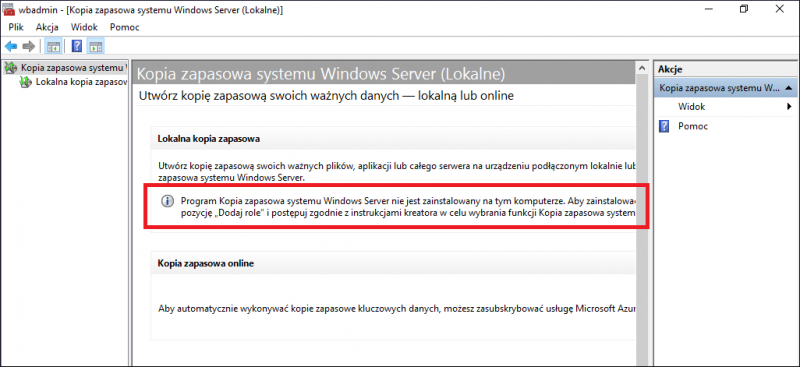Click the wbadmin app icon in title bar
This screenshot has height=367, width=800.
point(9,10)
